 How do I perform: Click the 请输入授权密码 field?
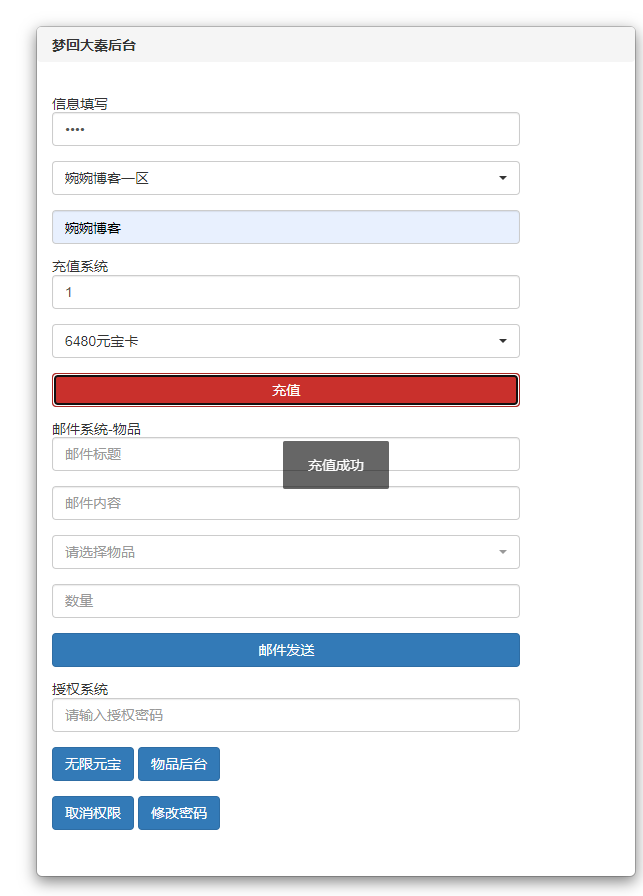click(285, 715)
